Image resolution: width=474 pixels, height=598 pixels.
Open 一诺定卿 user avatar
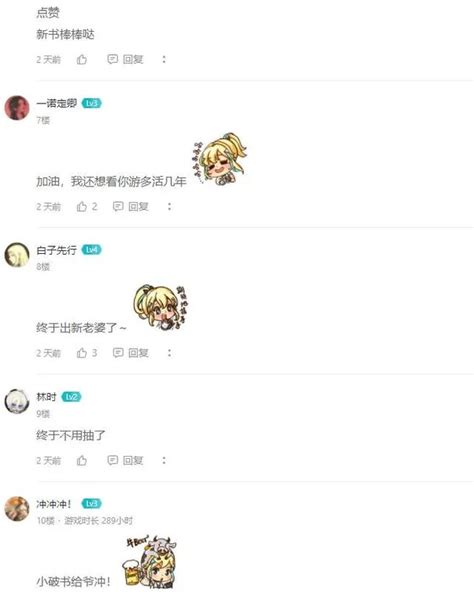tap(17, 108)
